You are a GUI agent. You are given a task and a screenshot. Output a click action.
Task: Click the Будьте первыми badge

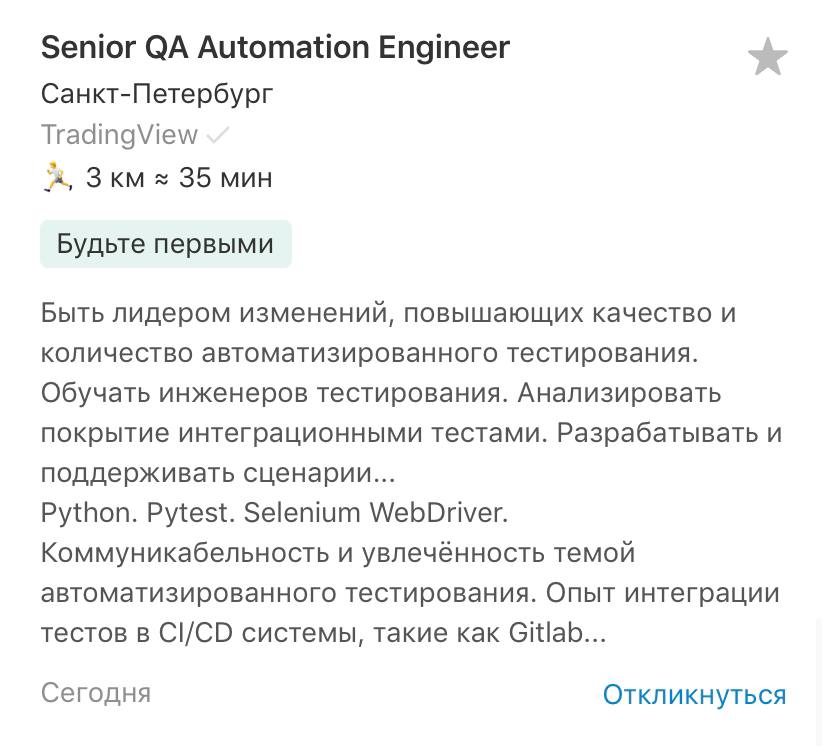pos(166,244)
